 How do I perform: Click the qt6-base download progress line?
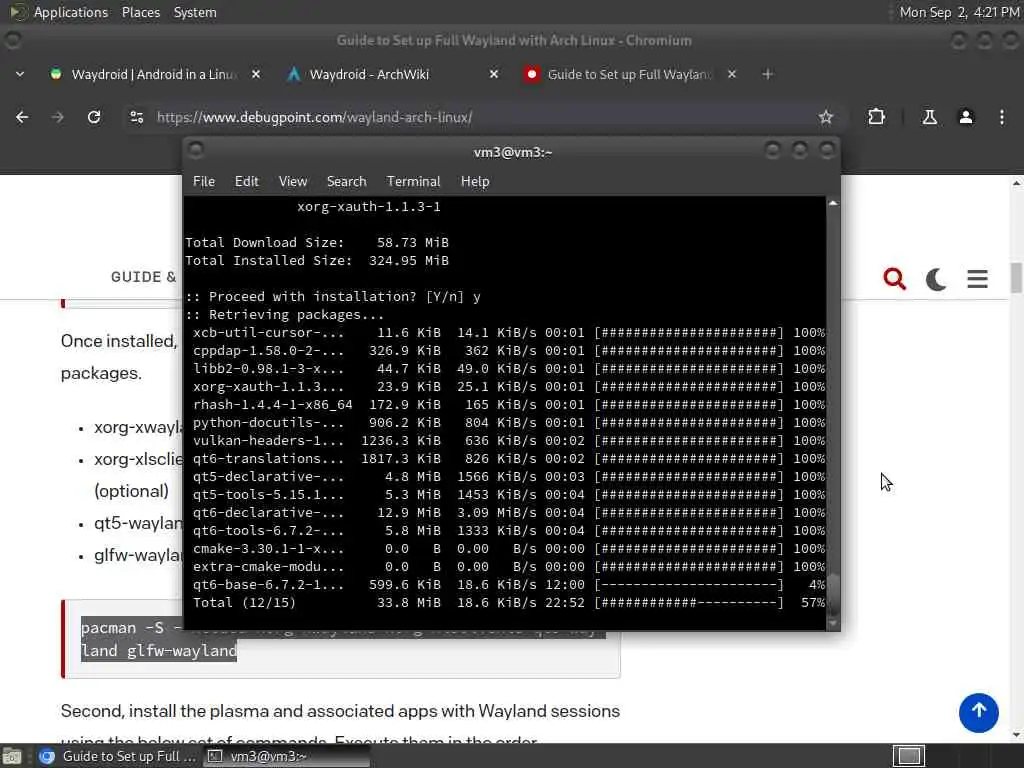coord(509,584)
